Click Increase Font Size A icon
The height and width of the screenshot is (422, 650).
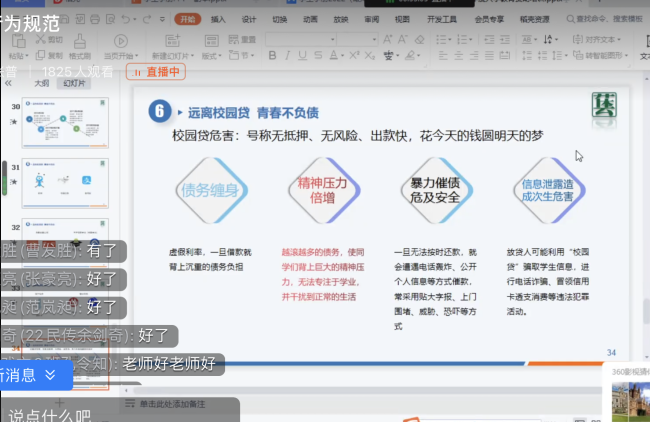387,40
